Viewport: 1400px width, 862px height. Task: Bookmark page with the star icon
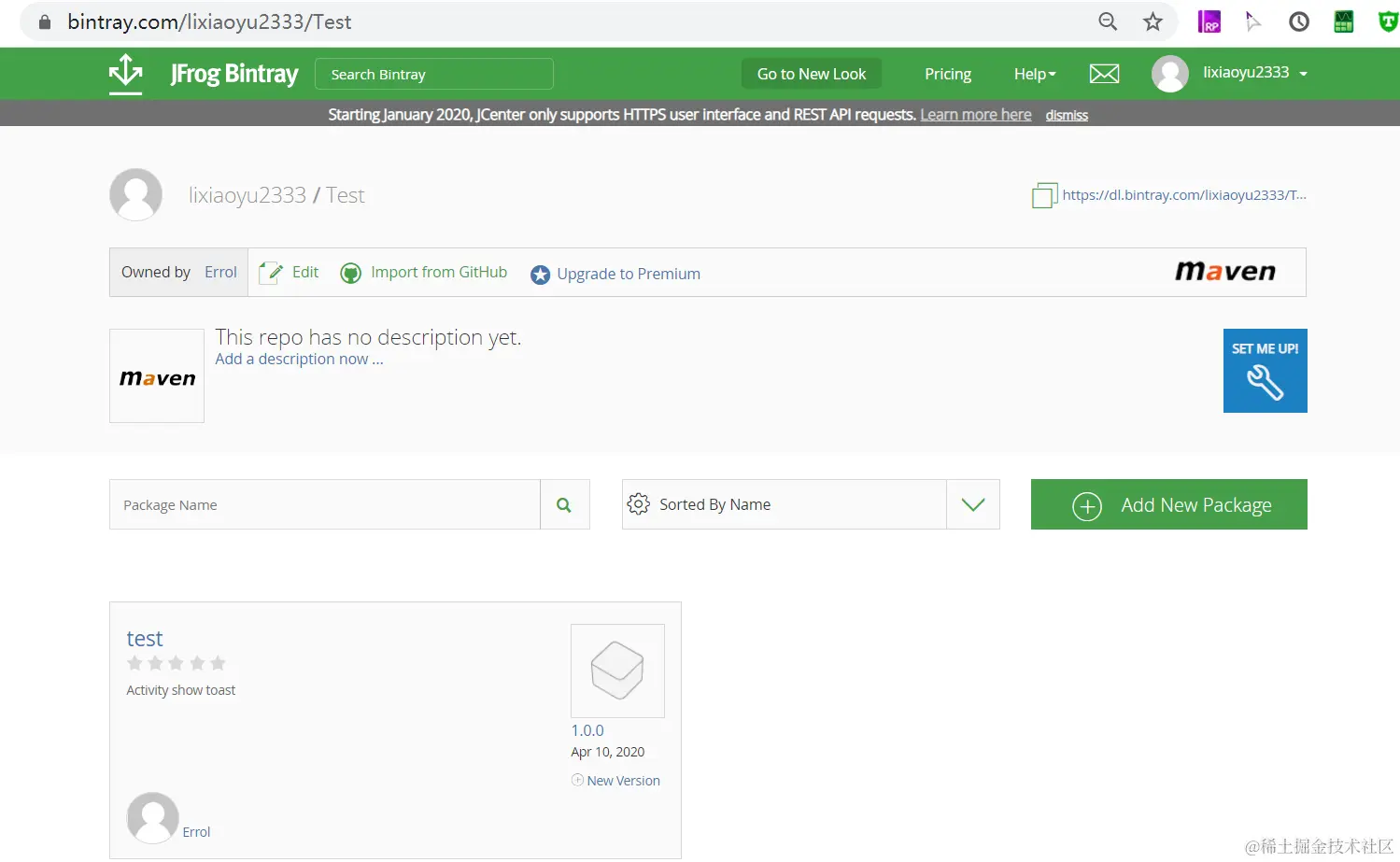(1153, 21)
